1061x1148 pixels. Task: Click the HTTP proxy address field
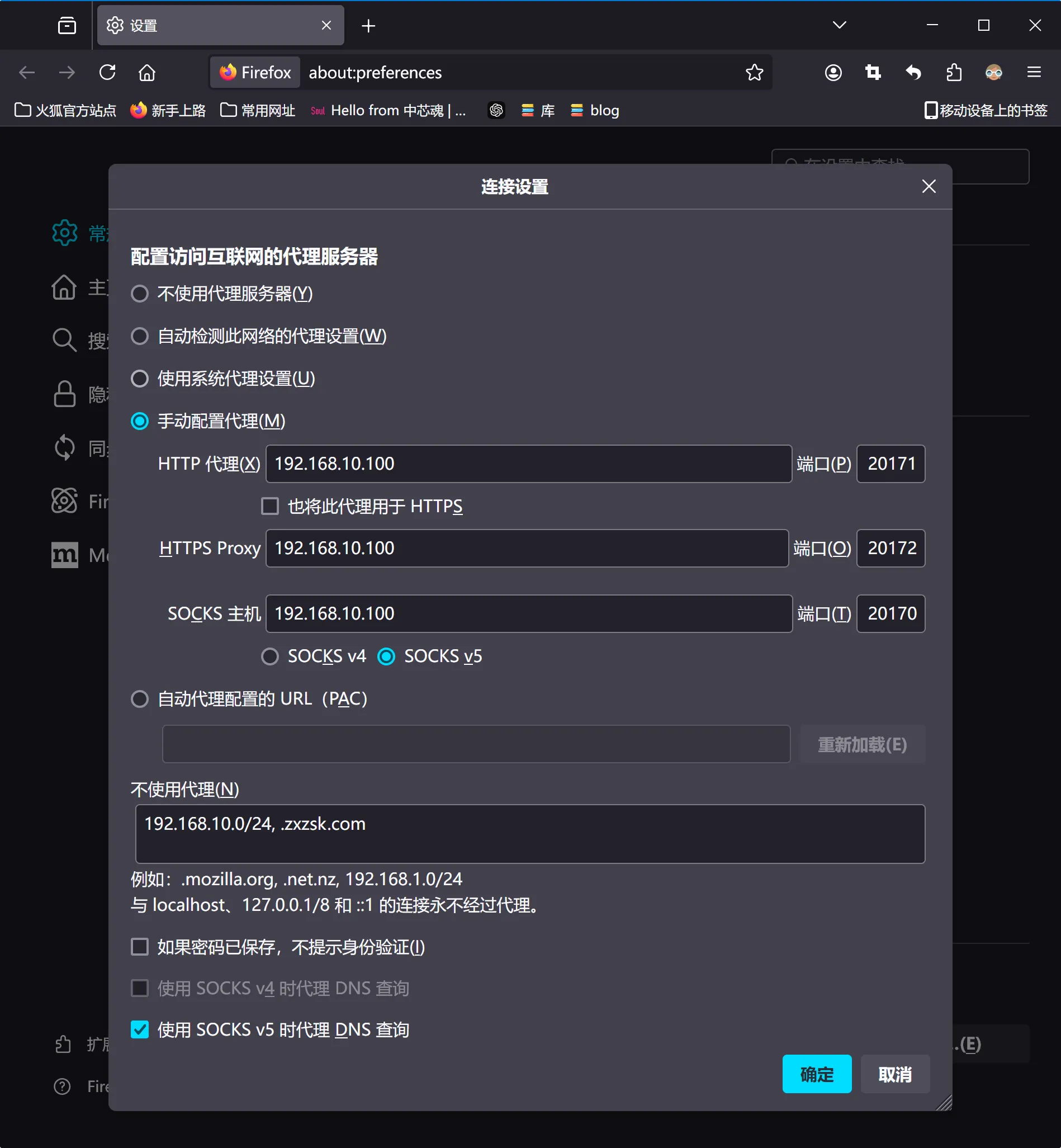coord(528,464)
